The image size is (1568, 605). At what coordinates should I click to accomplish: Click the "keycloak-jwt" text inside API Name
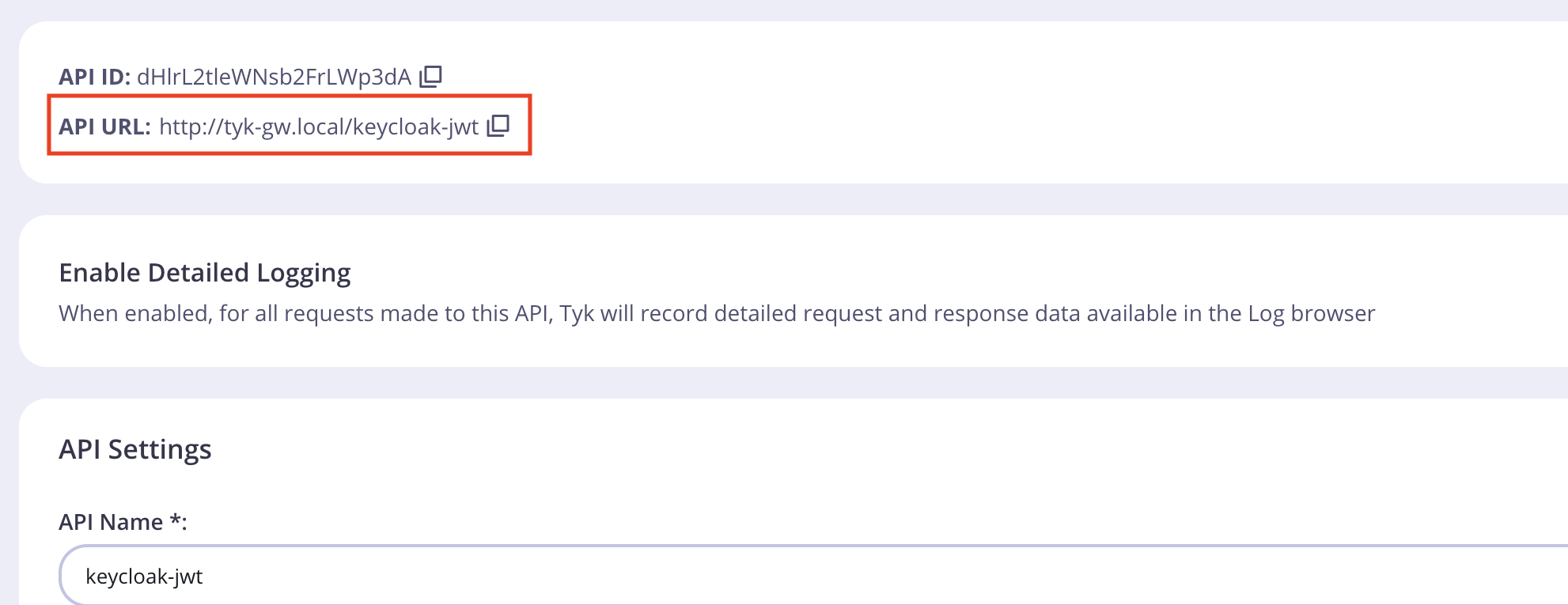point(144,577)
